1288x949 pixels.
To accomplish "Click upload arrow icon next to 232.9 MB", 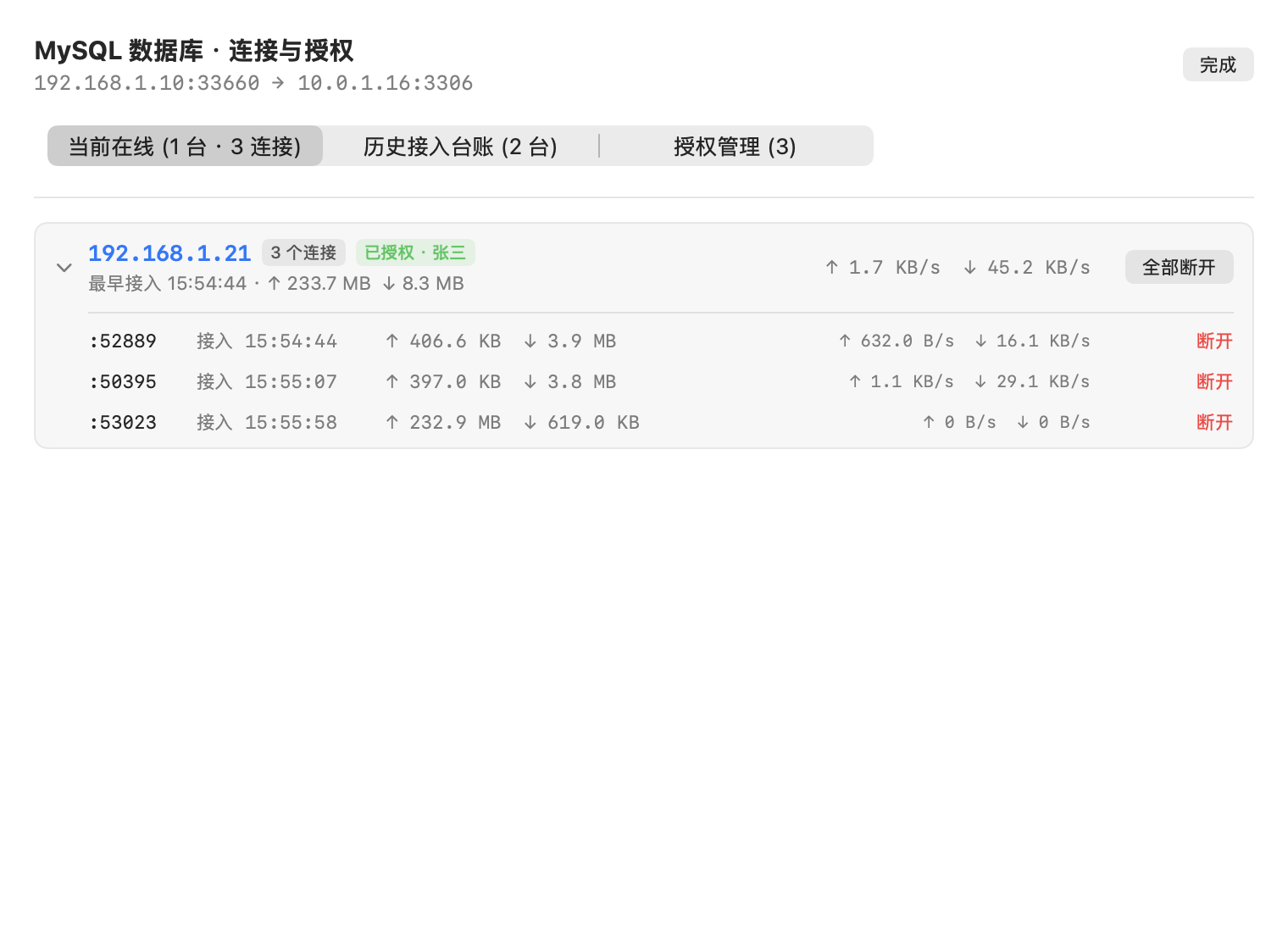I will (x=391, y=423).
